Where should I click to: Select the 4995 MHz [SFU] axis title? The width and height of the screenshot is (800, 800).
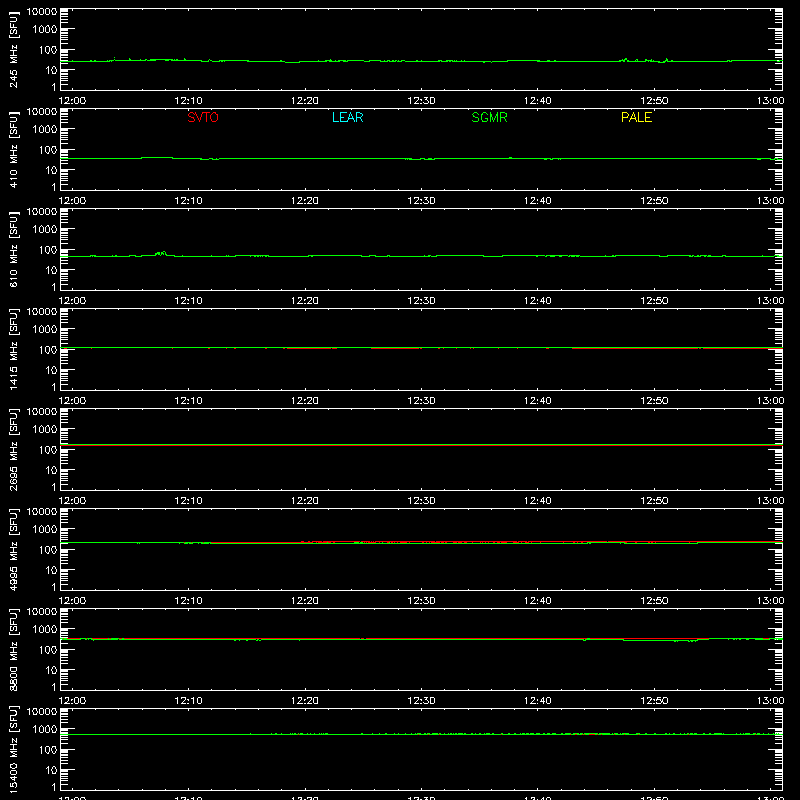[x=14, y=549]
